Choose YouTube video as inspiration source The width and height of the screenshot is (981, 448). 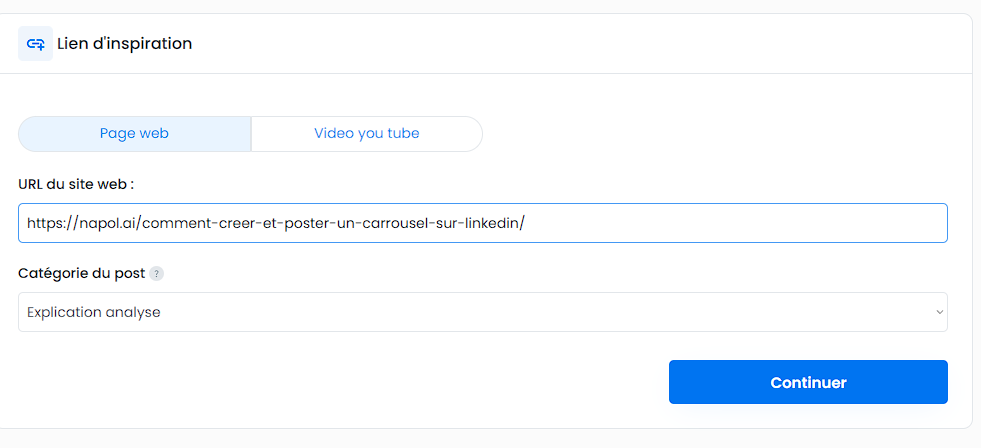367,134
